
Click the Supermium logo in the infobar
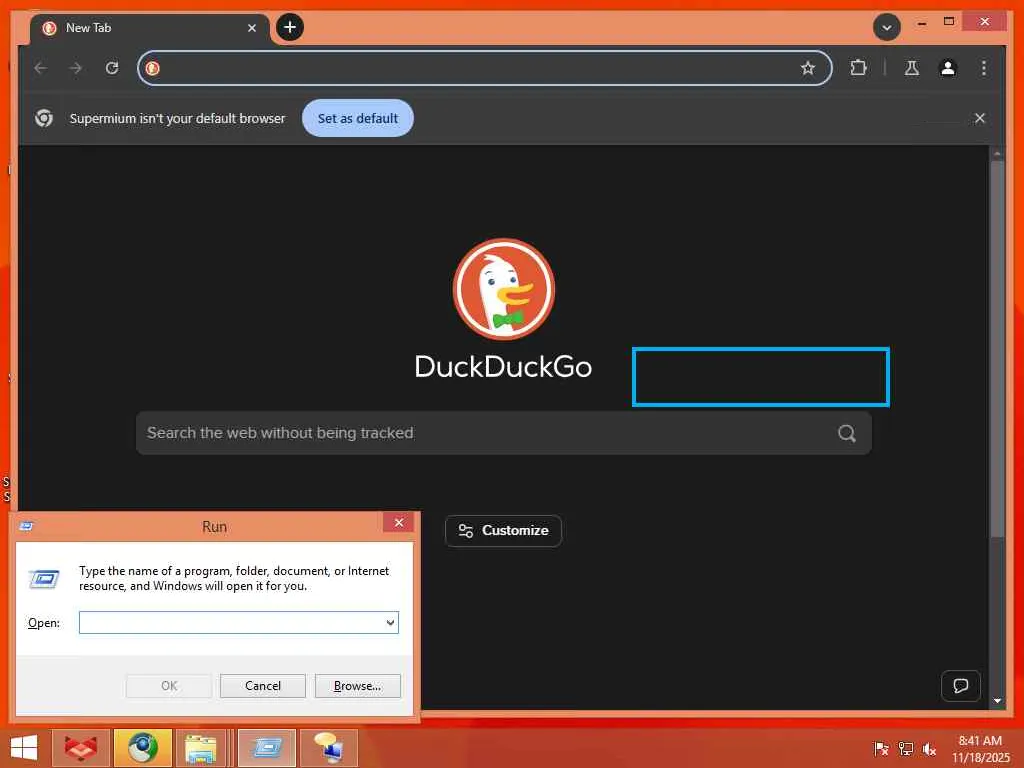tap(44, 118)
